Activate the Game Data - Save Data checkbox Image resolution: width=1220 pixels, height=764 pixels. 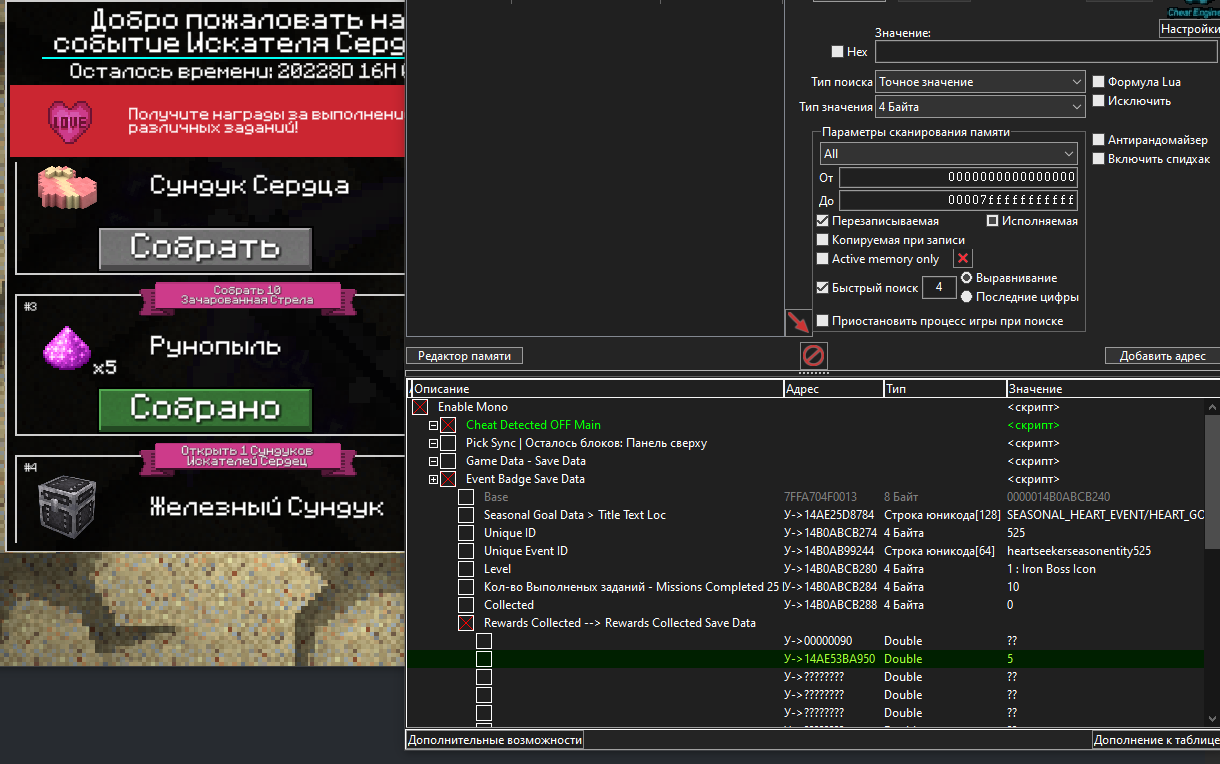coord(448,461)
